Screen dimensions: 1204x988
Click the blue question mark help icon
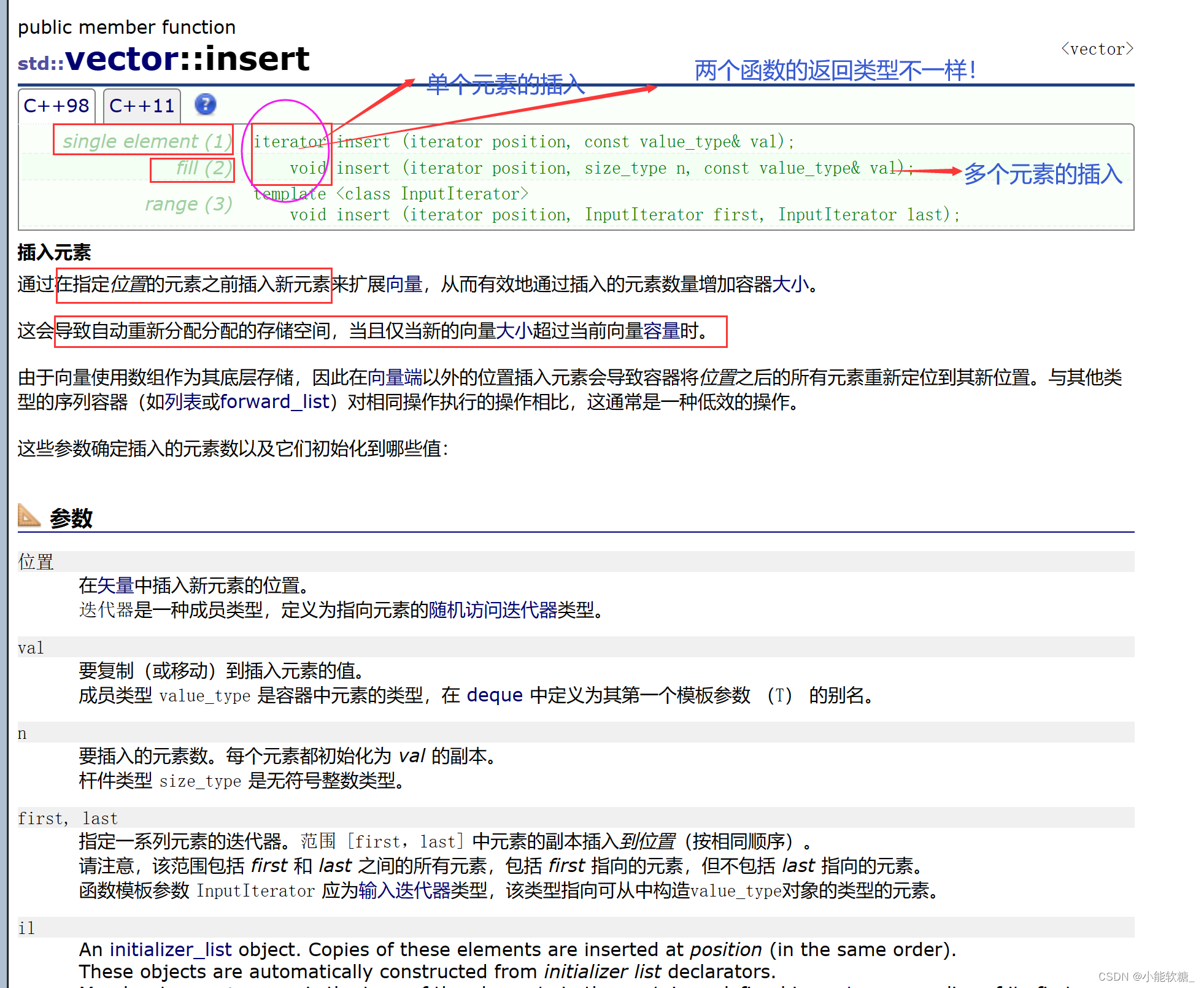[206, 104]
